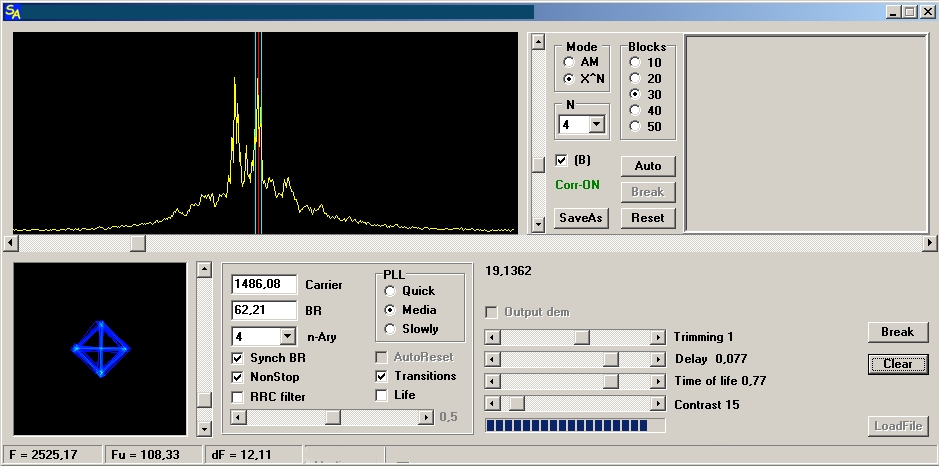The height and width of the screenshot is (466, 939).
Task: Click spectrum horizontal scrollbar right arrow
Action: (x=930, y=243)
